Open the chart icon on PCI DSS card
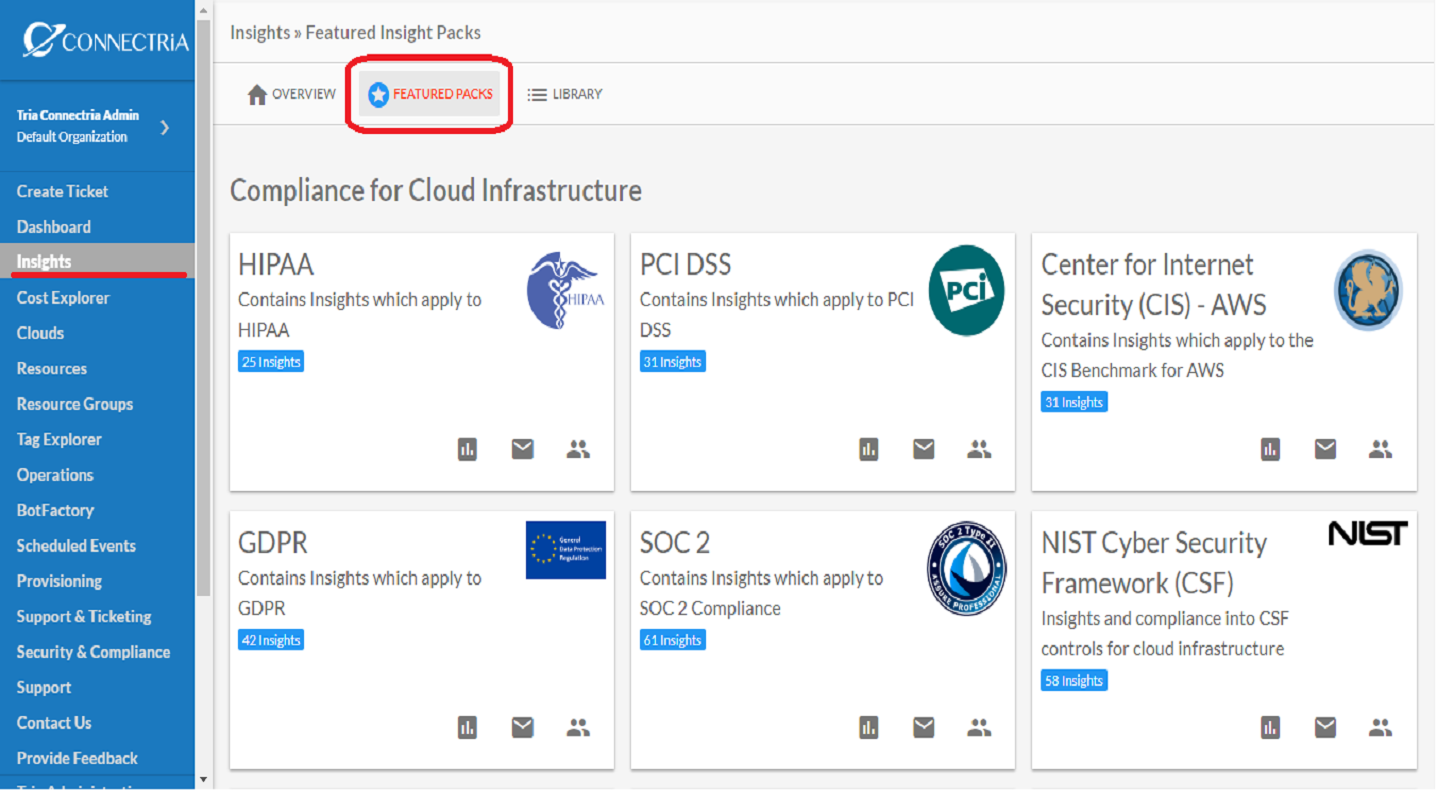1437x792 pixels. tap(869, 450)
